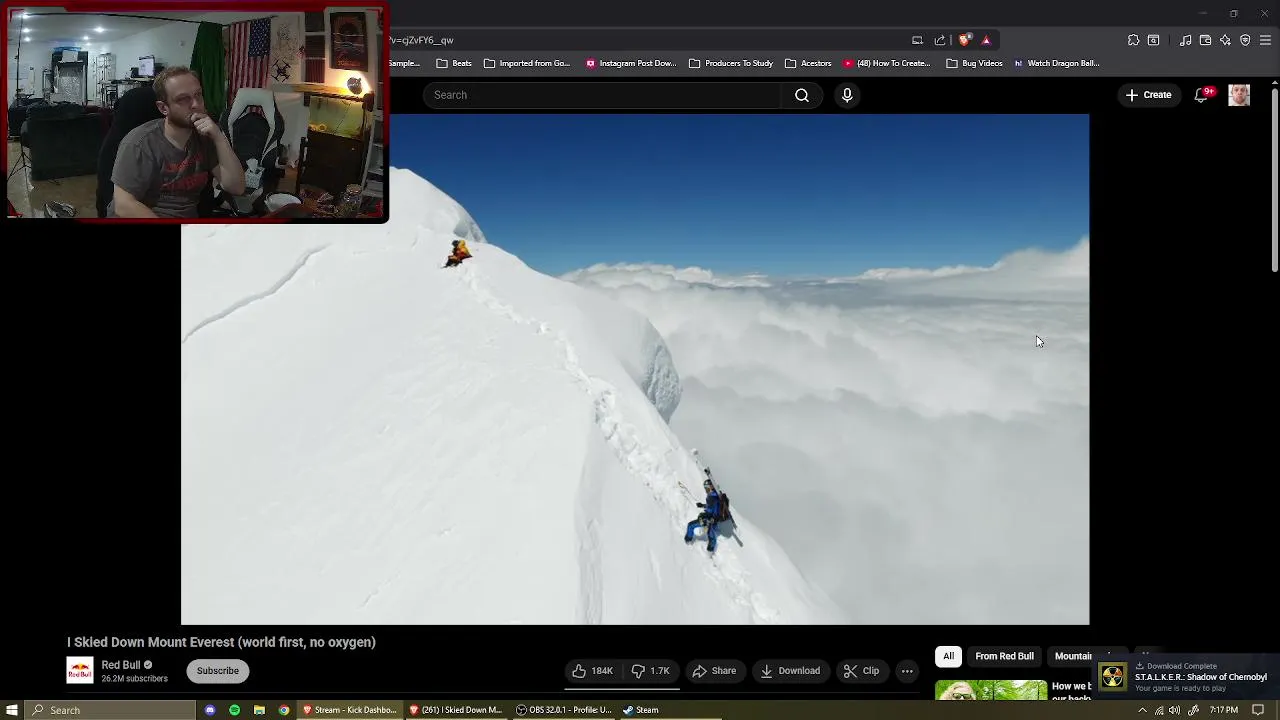Open the Brave playlist music note icon

tap(1185, 40)
